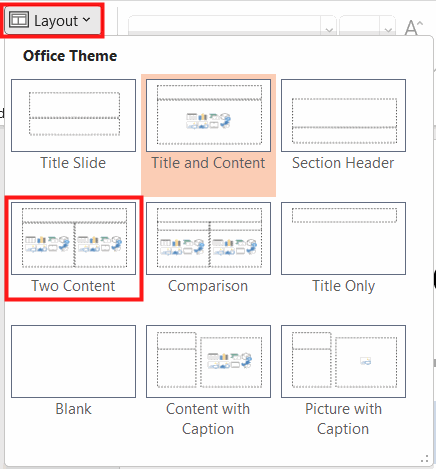The width and height of the screenshot is (436, 469).
Task: Select the Comparison layout thumbnail
Action: pos(208,238)
